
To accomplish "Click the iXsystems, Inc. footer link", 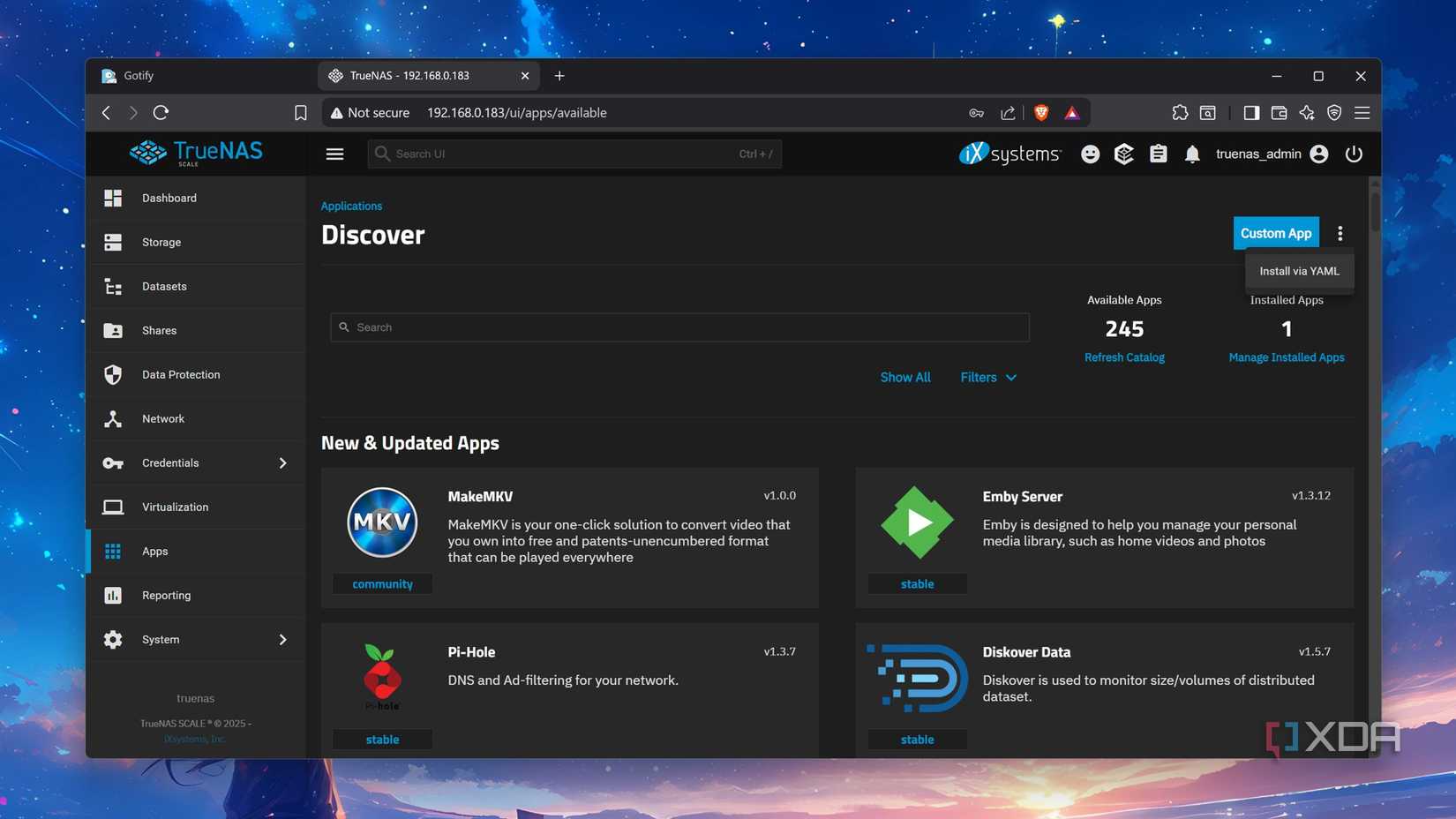I will pyautogui.click(x=195, y=739).
